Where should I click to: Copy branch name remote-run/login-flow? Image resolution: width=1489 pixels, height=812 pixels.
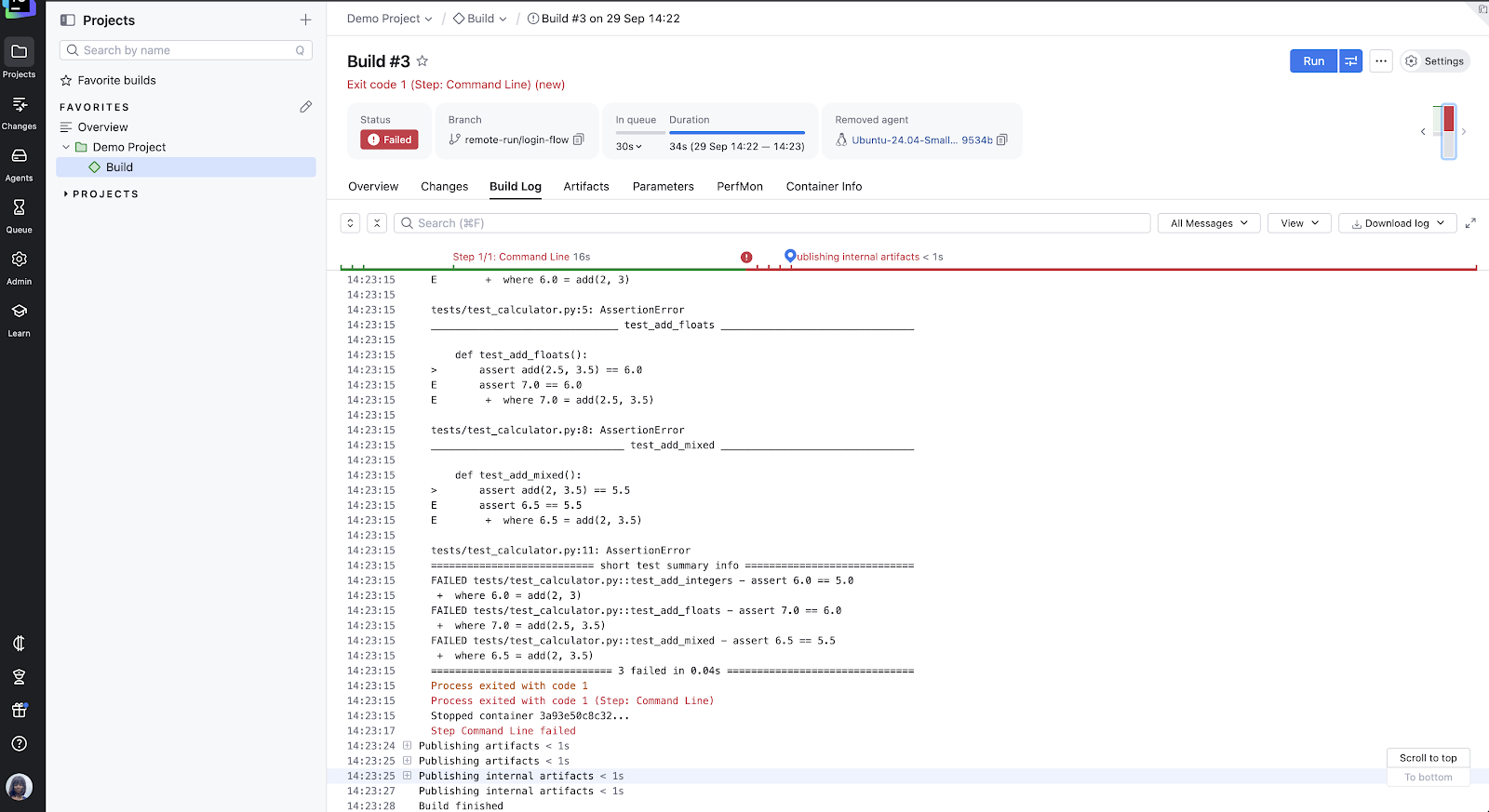click(x=579, y=140)
